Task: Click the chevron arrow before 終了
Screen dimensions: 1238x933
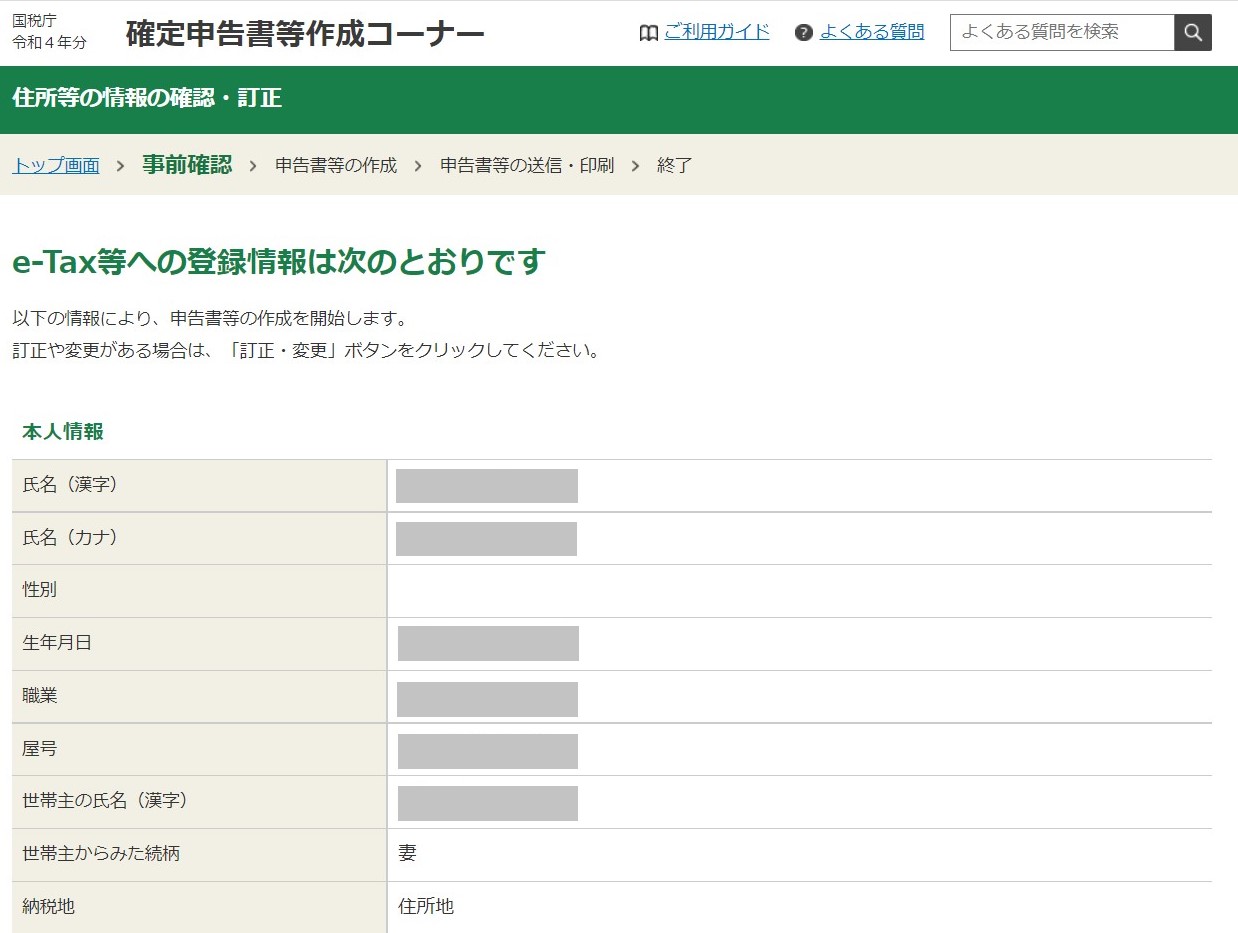Action: click(635, 166)
